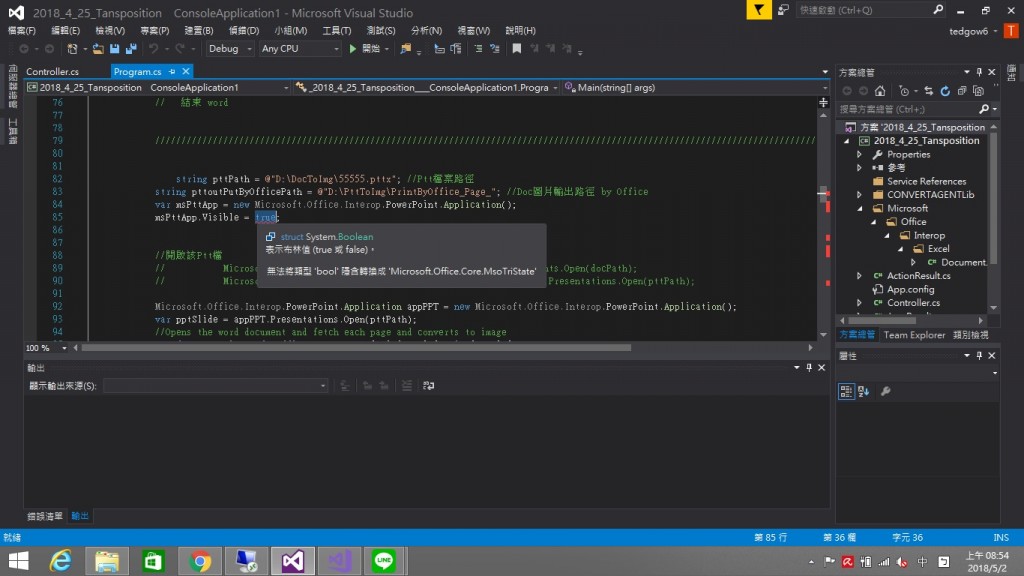The width and height of the screenshot is (1024, 576).
Task: Undo the last edit with the Undo icon
Action: point(153,48)
